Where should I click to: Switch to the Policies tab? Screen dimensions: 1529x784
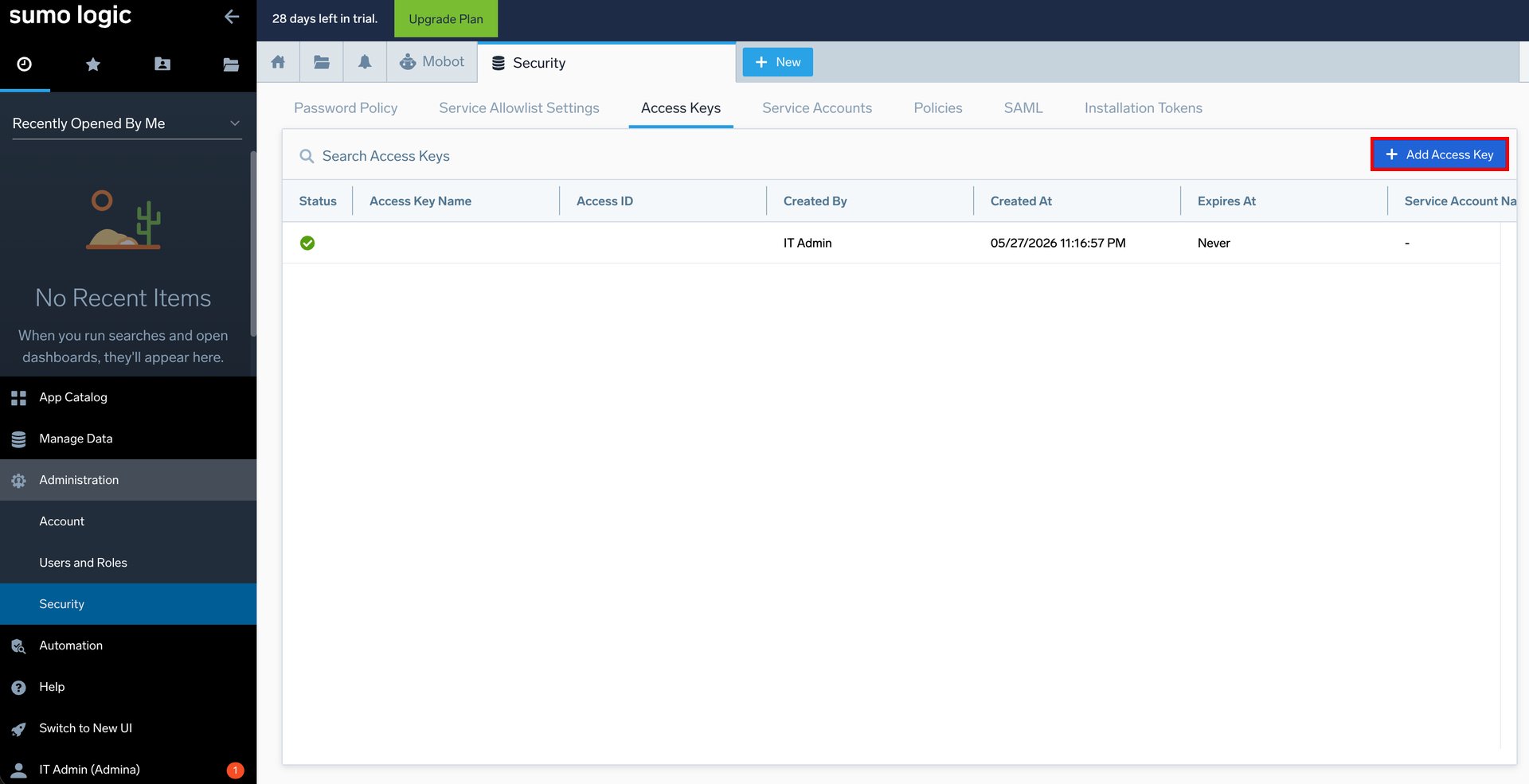(938, 108)
